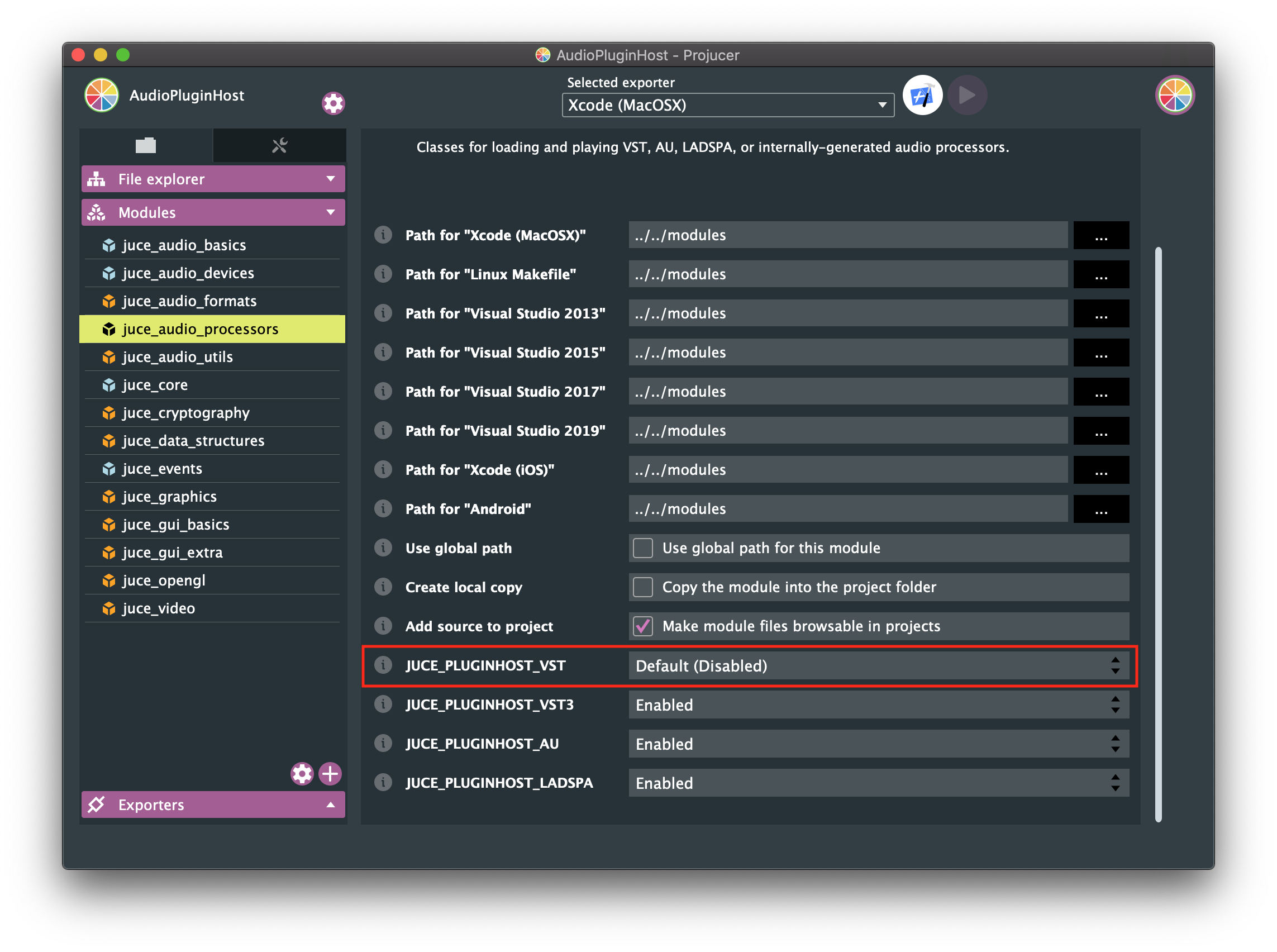Click the vertical scrollbar on the right
1277x952 pixels.
(1158, 534)
